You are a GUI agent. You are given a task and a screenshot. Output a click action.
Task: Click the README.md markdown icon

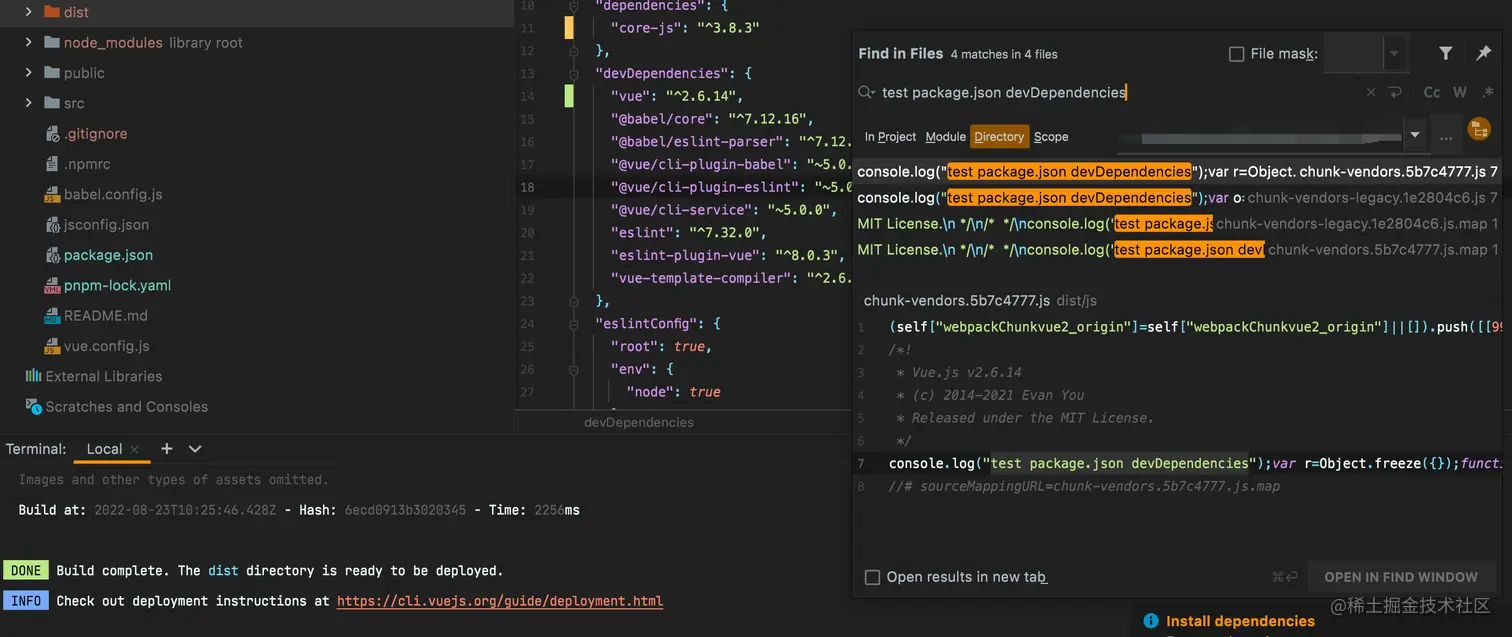pyautogui.click(x=53, y=316)
